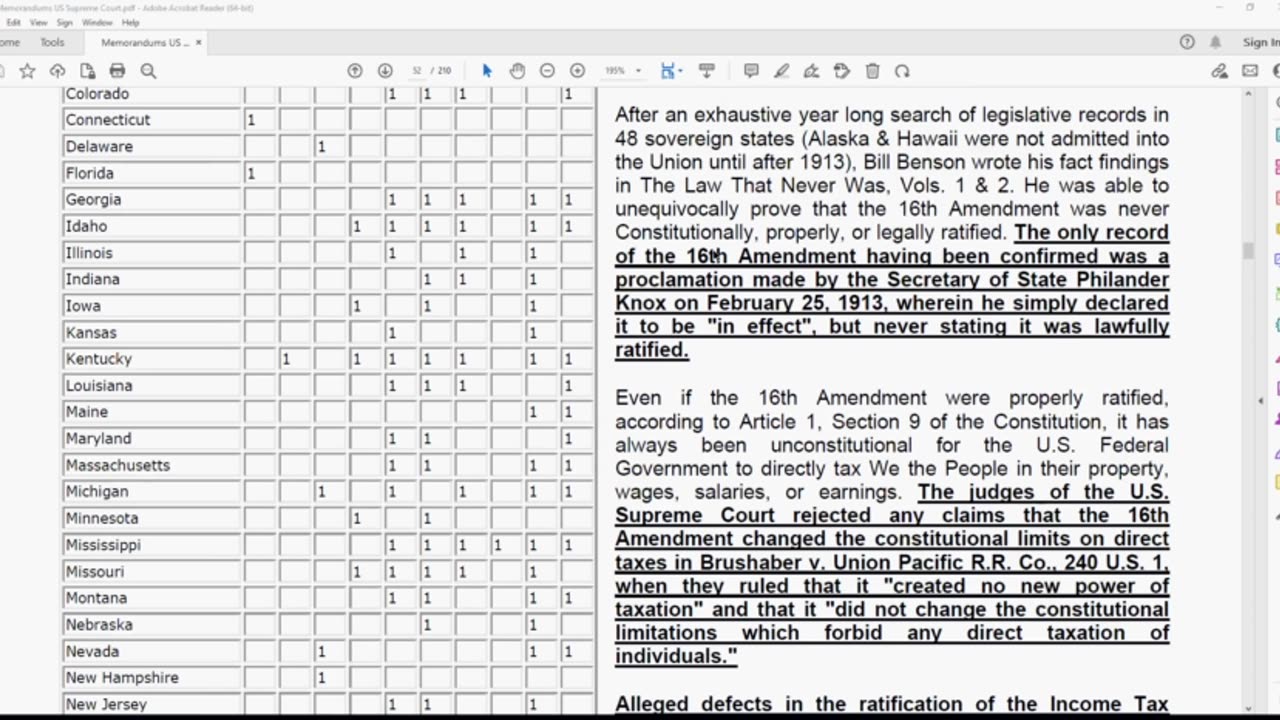Click the cloud upload icon
The height and width of the screenshot is (720, 1280).
pos(57,71)
